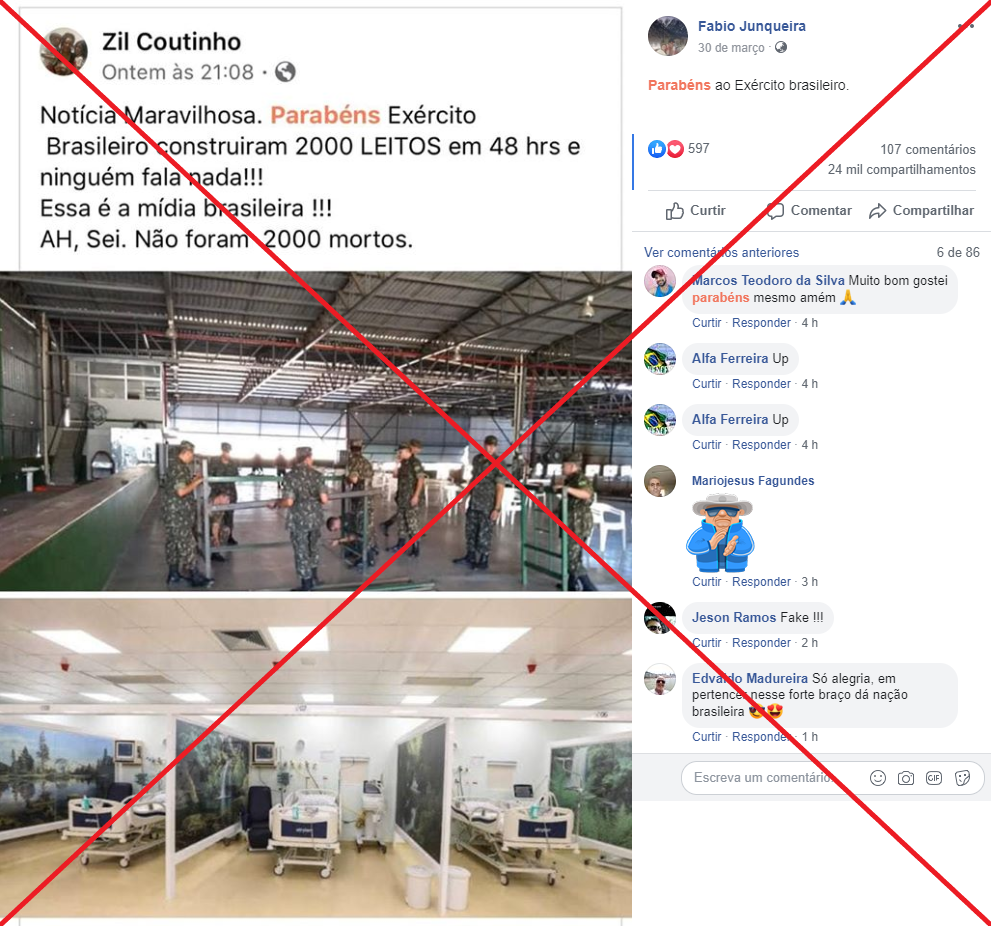Screen dimensions: 991x926
Task: Click the Comentar speech bubble icon
Action: click(775, 211)
